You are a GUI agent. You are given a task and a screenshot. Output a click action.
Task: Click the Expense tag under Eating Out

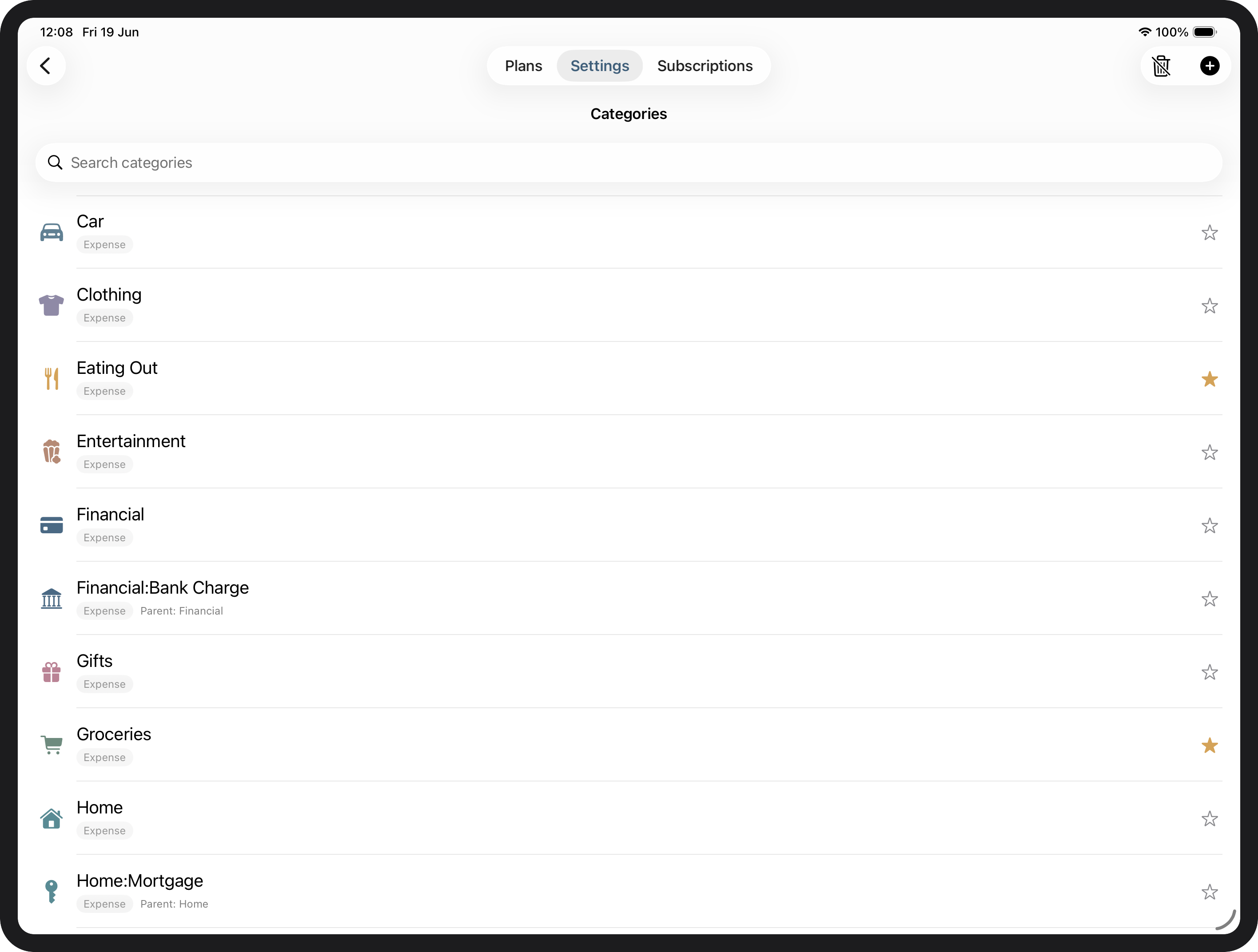point(105,391)
